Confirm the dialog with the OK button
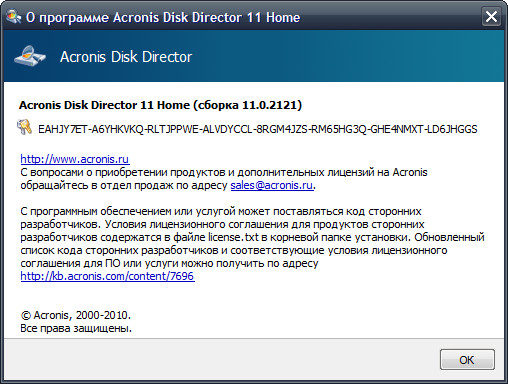508x384 pixels. click(467, 360)
